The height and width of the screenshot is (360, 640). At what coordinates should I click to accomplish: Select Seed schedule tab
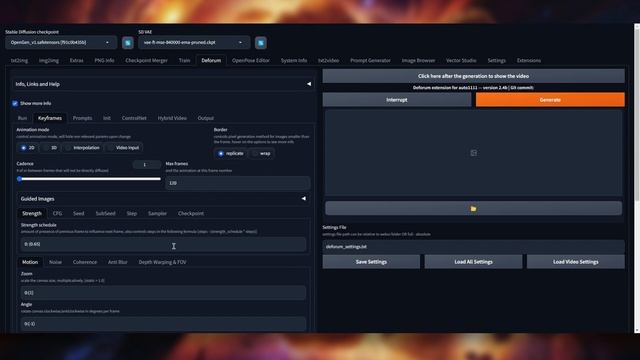(78, 213)
